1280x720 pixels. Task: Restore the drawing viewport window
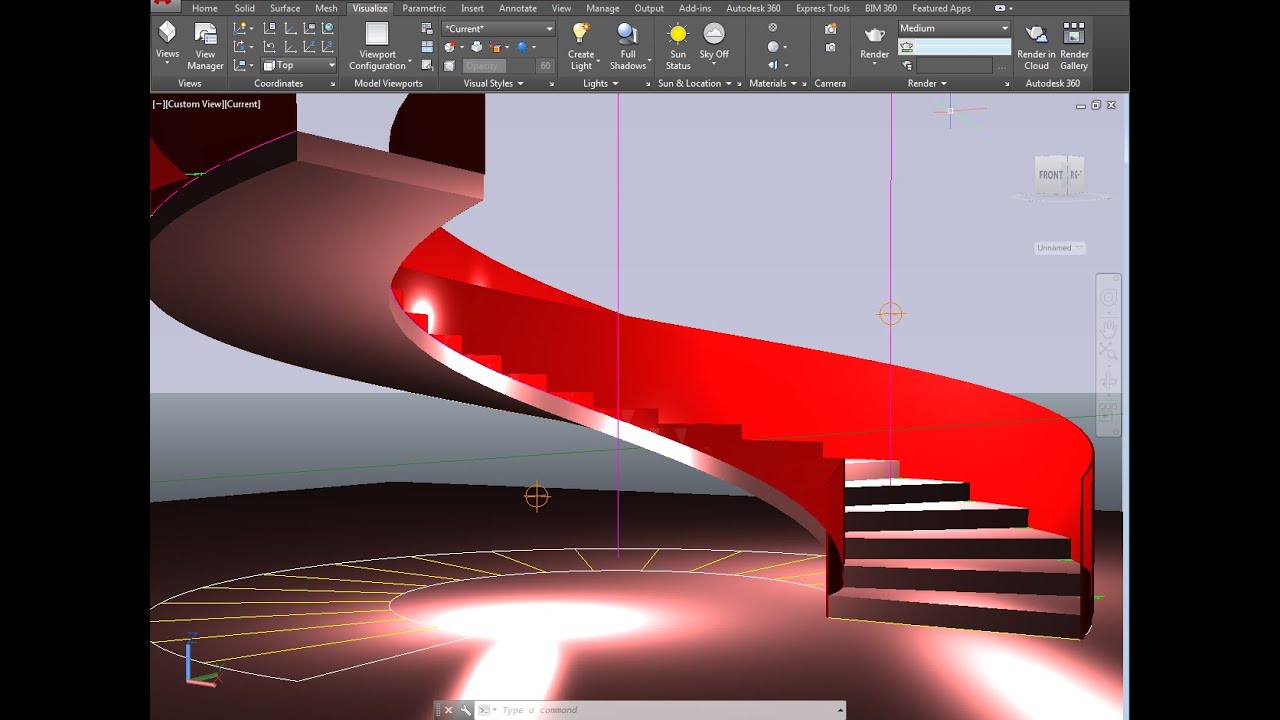1096,104
